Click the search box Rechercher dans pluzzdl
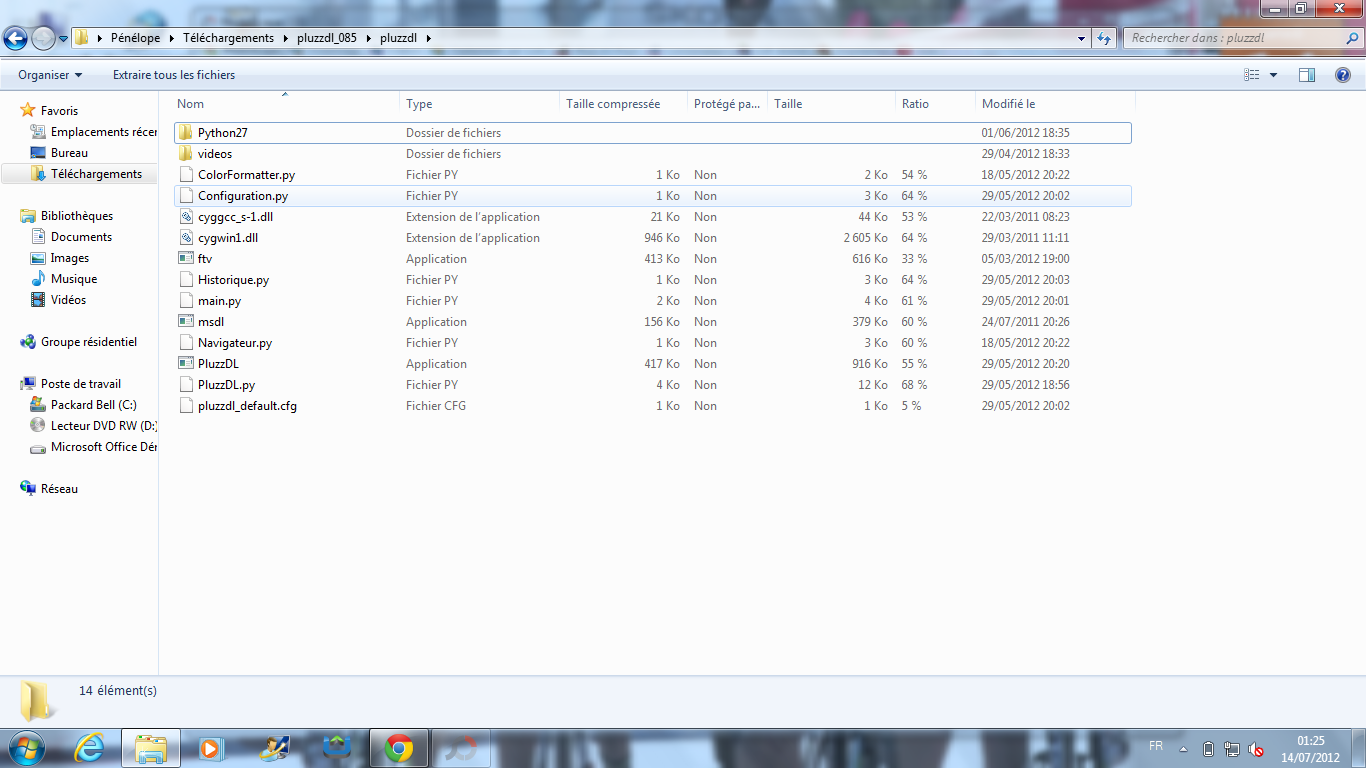 pos(1232,38)
